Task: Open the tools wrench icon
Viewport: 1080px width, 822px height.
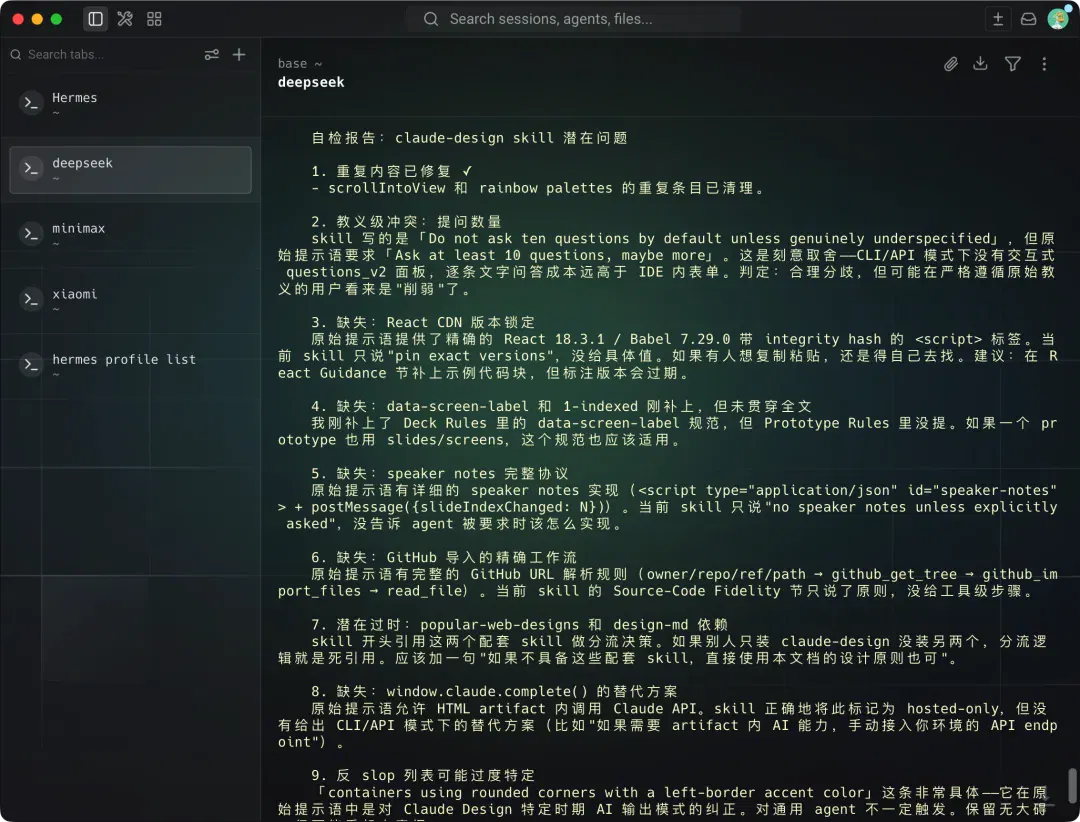Action: click(x=125, y=19)
